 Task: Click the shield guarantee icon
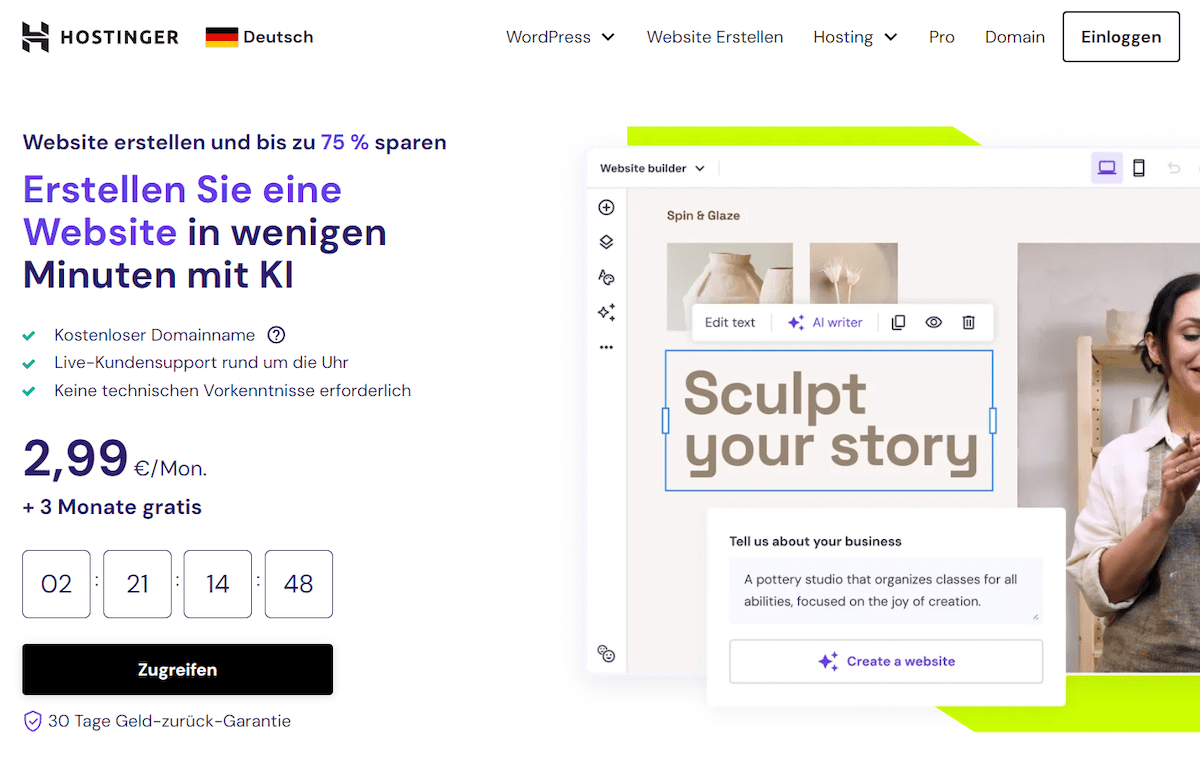point(32,721)
